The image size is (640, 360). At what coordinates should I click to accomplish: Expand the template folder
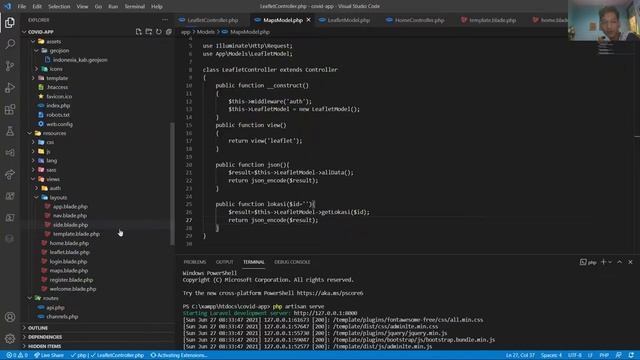33,78
